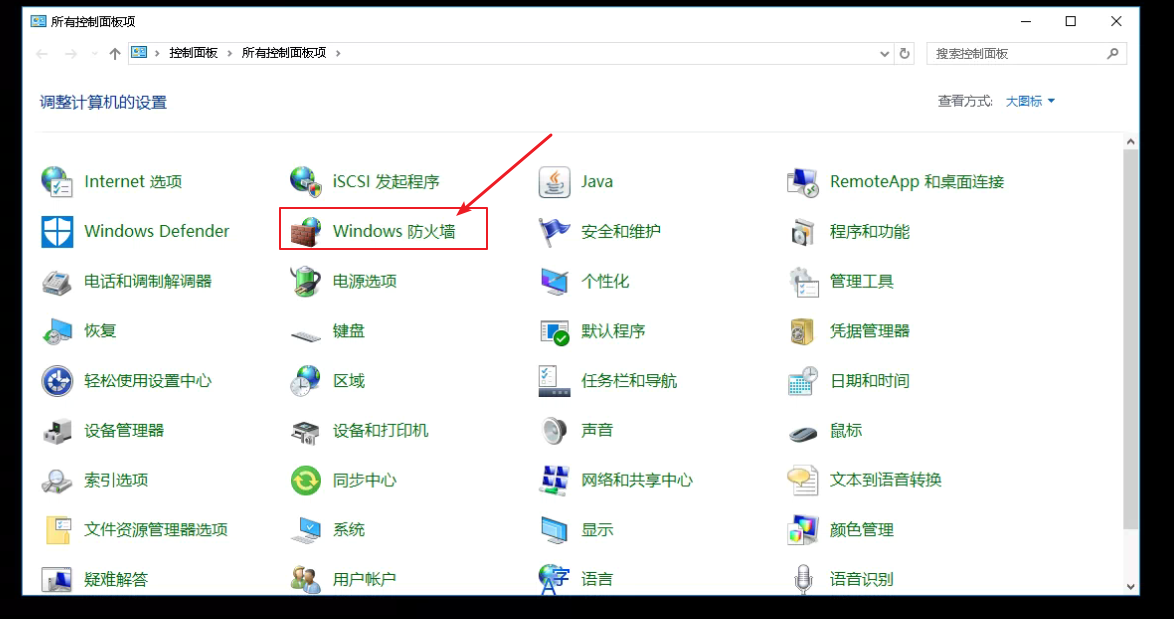Click the Back navigation arrow
Image resolution: width=1174 pixels, height=619 pixels.
tap(42, 54)
